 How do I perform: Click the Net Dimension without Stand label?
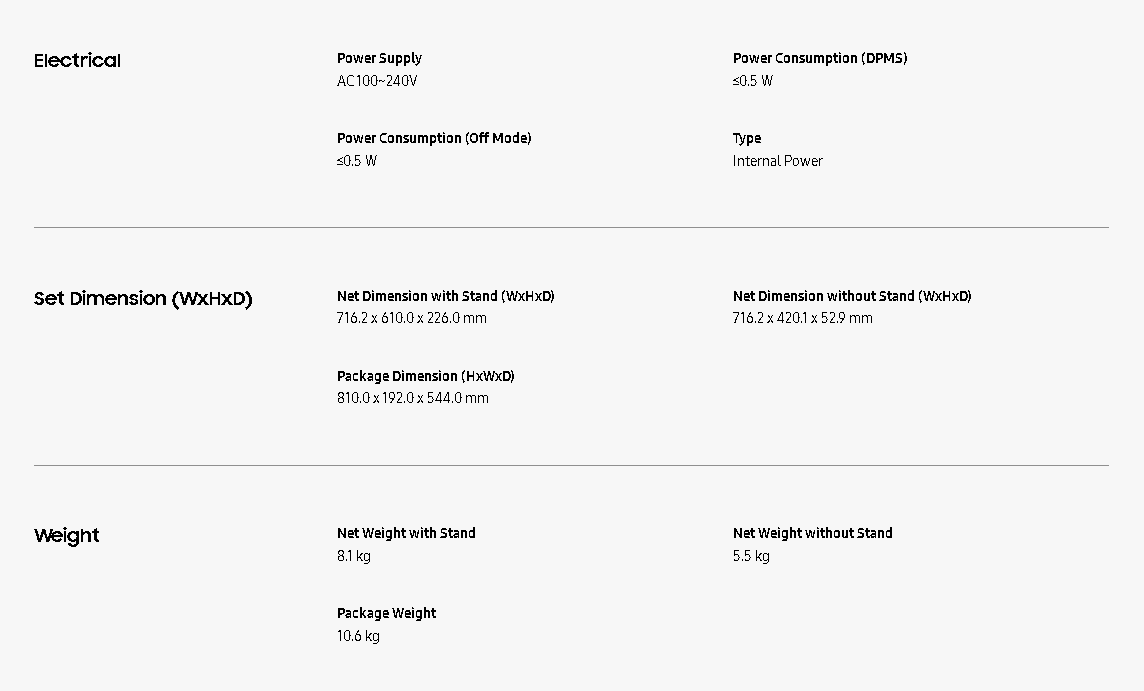[851, 296]
